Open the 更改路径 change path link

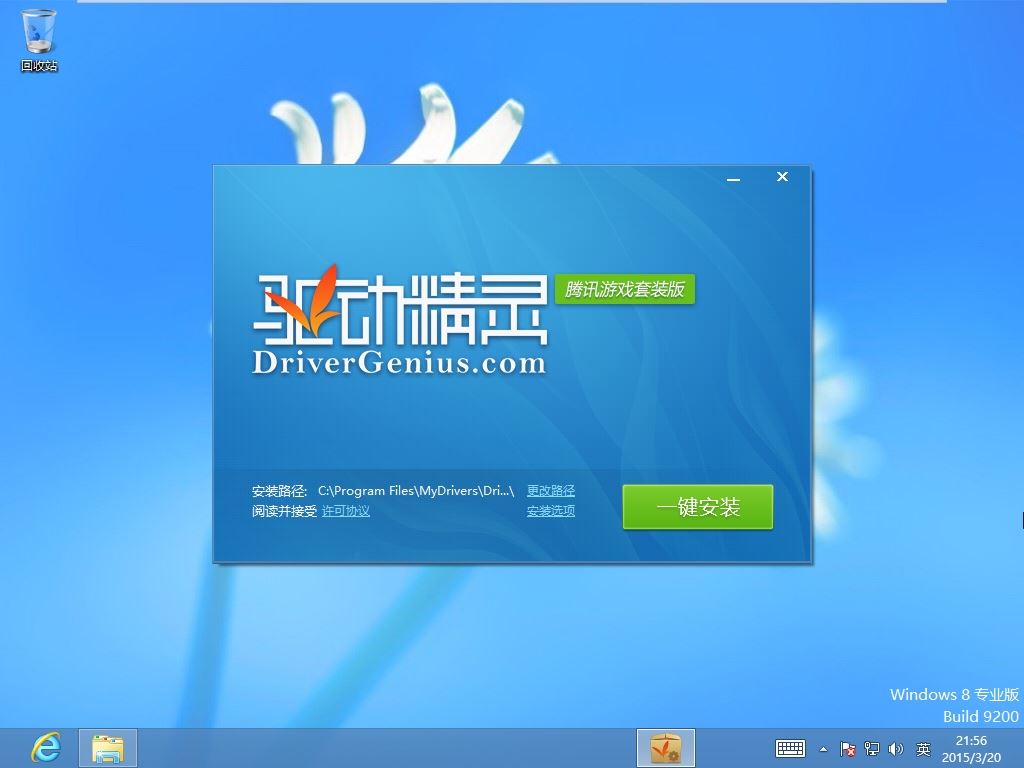point(551,490)
